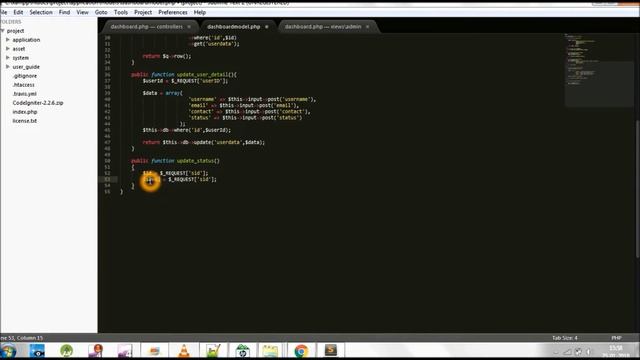Click the return $q->row() line
Image resolution: width=640 pixels, height=360 pixels.
(x=167, y=56)
